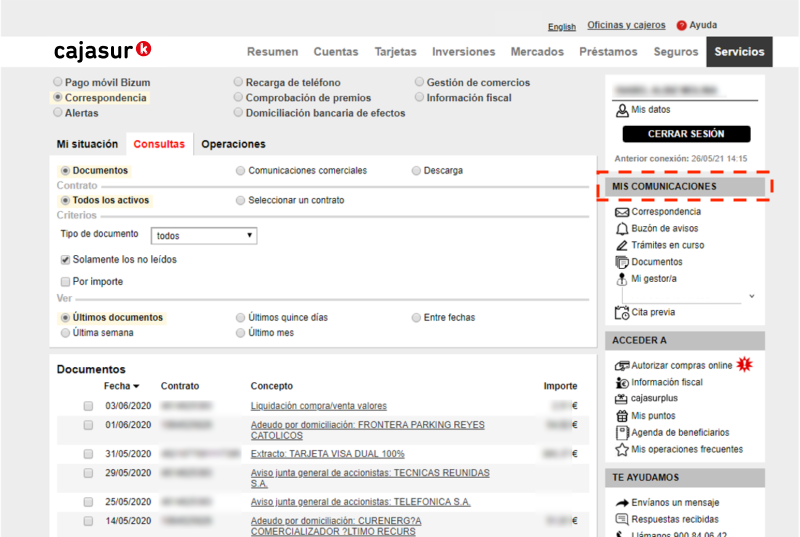Click the red Ayuda help icon
This screenshot has width=800, height=537.
click(x=682, y=26)
